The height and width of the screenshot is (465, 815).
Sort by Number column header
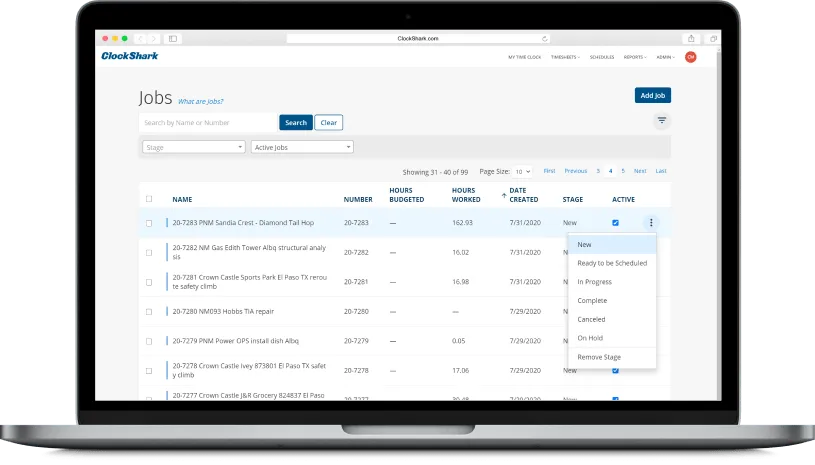point(358,200)
